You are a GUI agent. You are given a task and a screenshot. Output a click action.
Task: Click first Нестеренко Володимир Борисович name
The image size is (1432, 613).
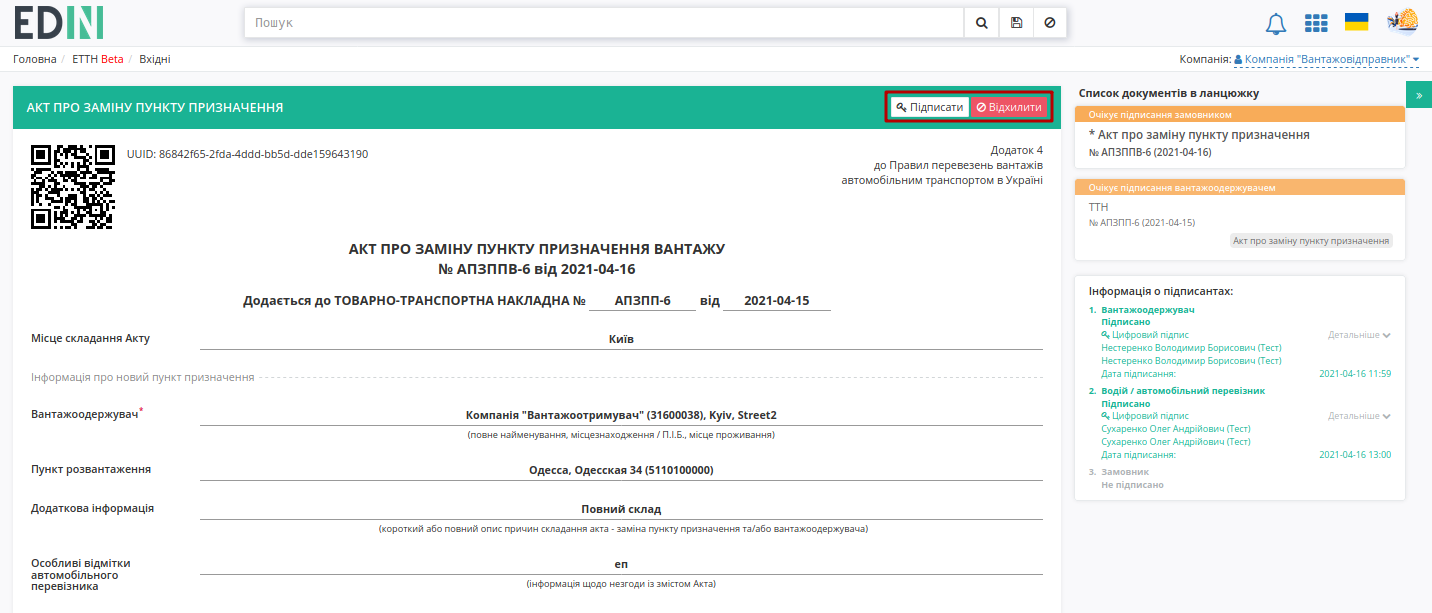1191,348
